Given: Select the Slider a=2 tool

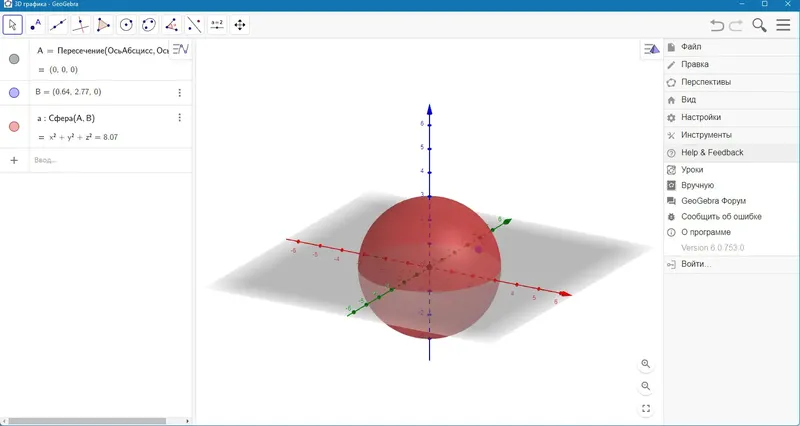Looking at the screenshot, I should pyautogui.click(x=217, y=24).
